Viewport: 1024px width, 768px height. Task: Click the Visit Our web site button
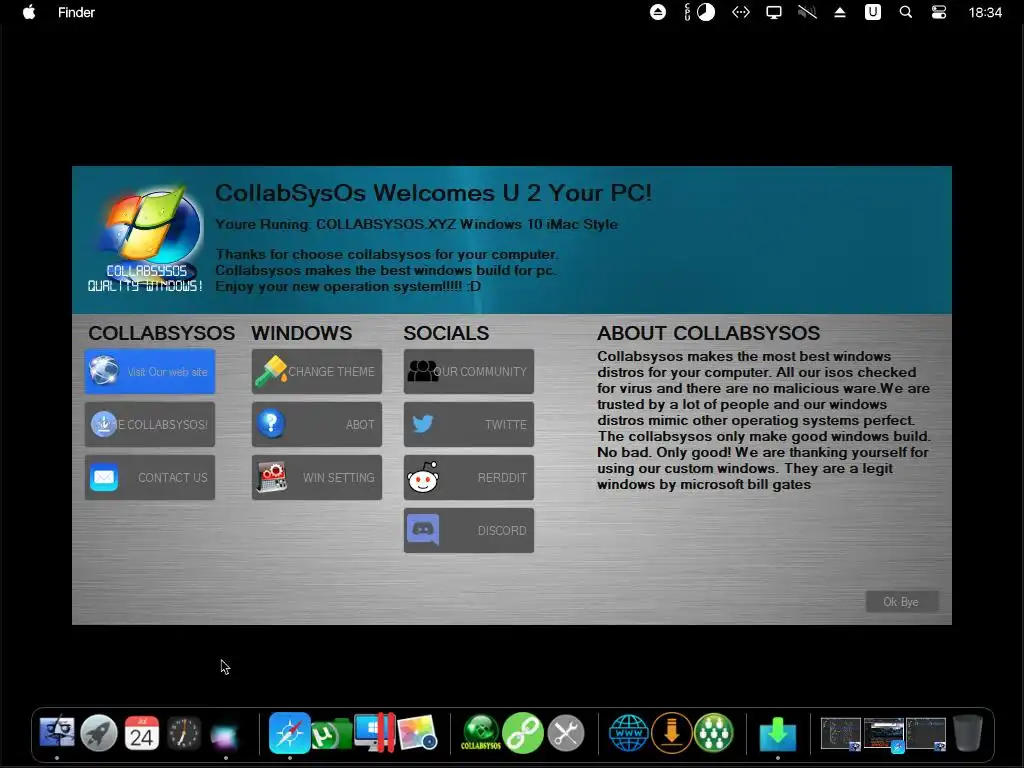(x=150, y=372)
